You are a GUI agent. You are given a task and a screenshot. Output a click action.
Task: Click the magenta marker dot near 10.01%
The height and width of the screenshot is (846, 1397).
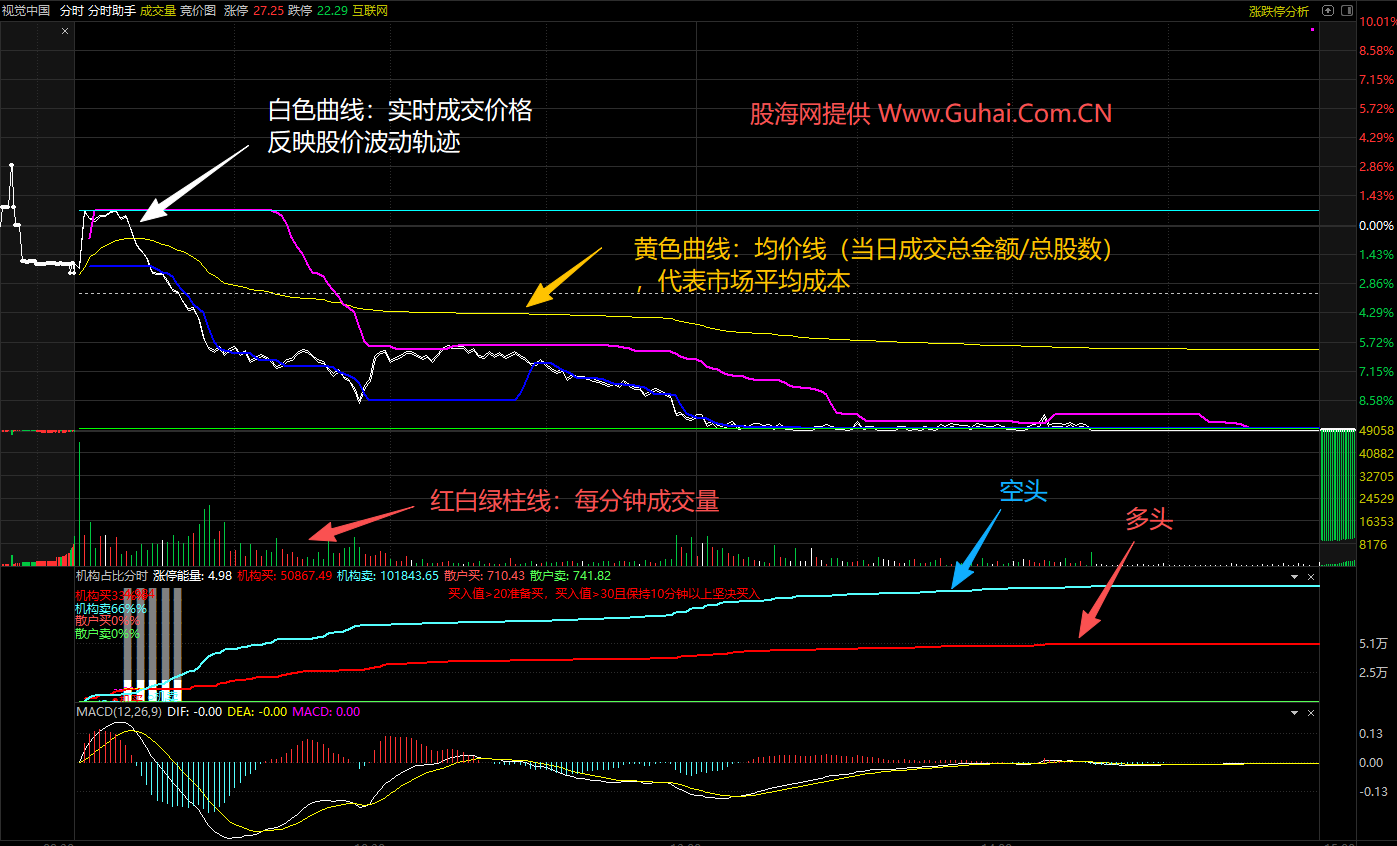coord(1312,30)
